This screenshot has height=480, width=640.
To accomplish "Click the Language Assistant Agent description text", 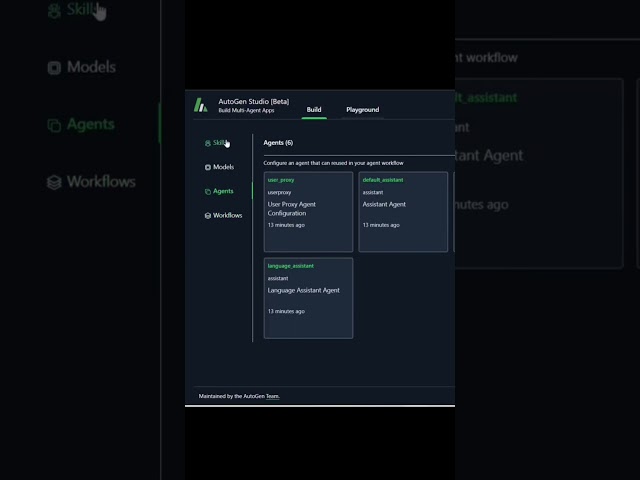I will (303, 290).
